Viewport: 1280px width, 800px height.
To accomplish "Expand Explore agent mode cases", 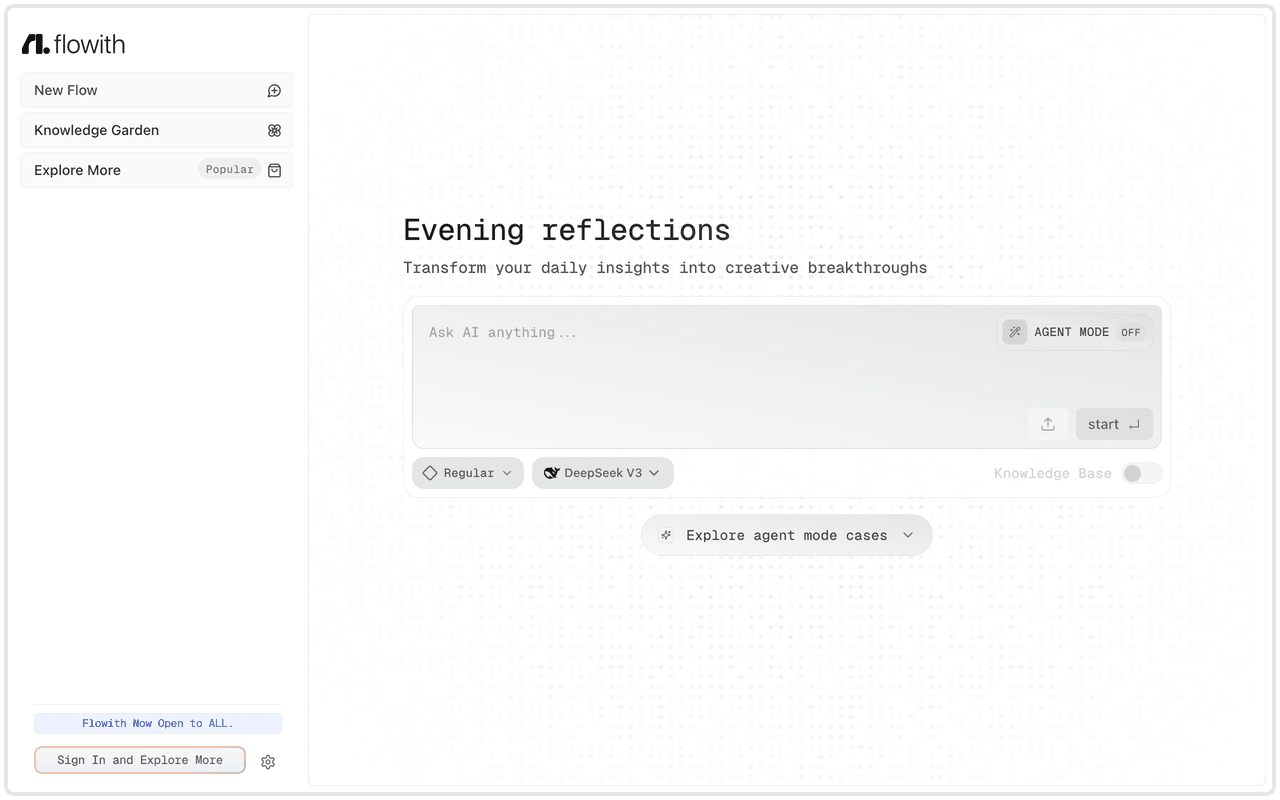I will pyautogui.click(x=786, y=536).
